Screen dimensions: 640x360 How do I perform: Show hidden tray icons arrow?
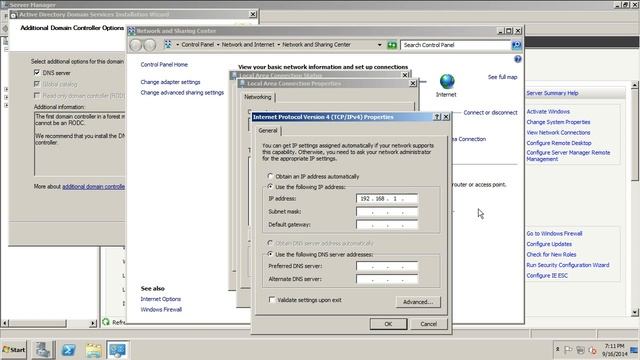558,349
